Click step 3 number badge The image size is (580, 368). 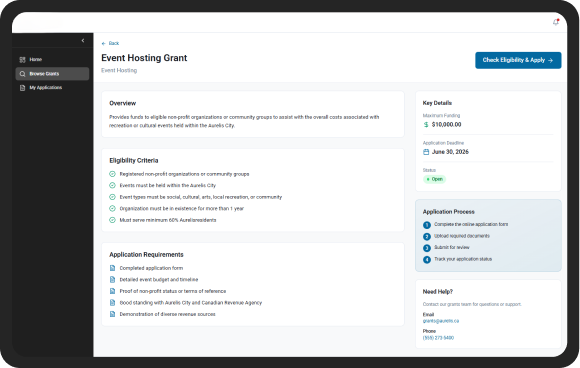[427, 248]
